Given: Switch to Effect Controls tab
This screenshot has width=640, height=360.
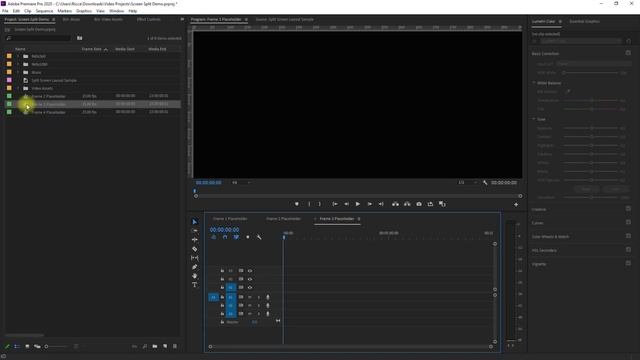Looking at the screenshot, I should [149, 19].
